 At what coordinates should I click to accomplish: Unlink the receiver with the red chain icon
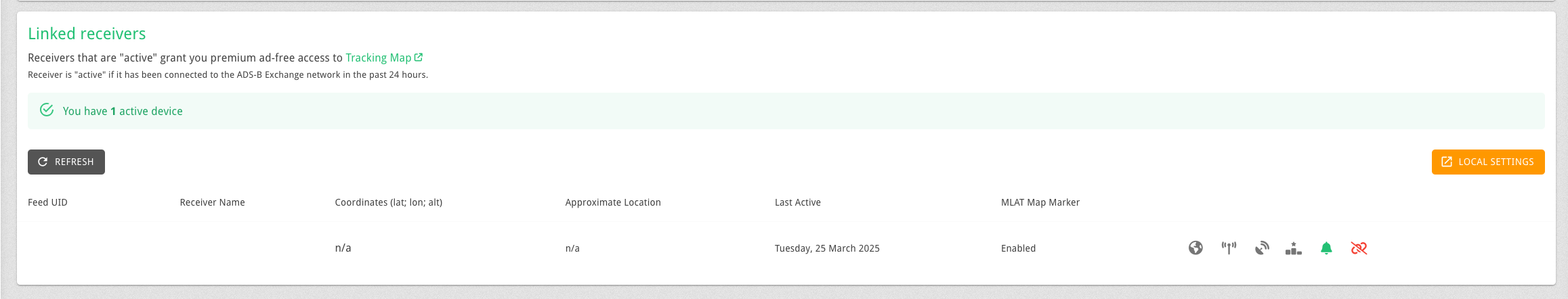pos(1359,248)
